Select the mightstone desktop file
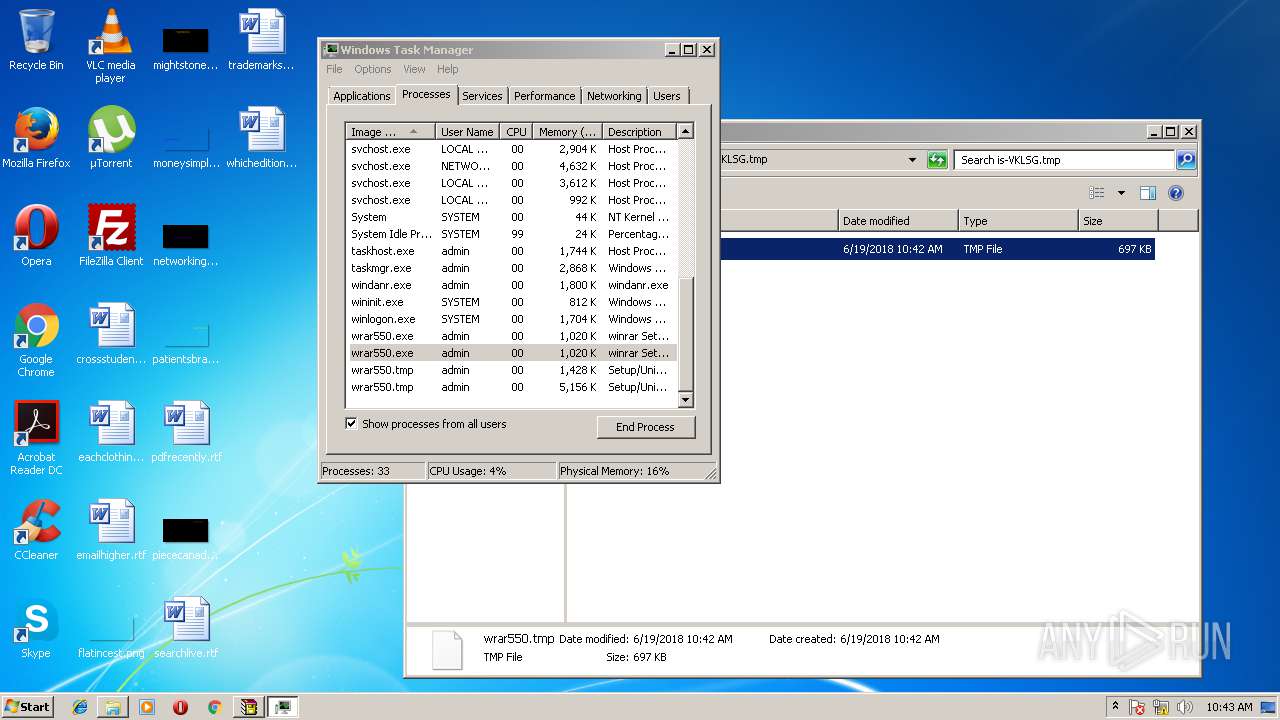Screen dimensions: 1280x720 coord(186,46)
